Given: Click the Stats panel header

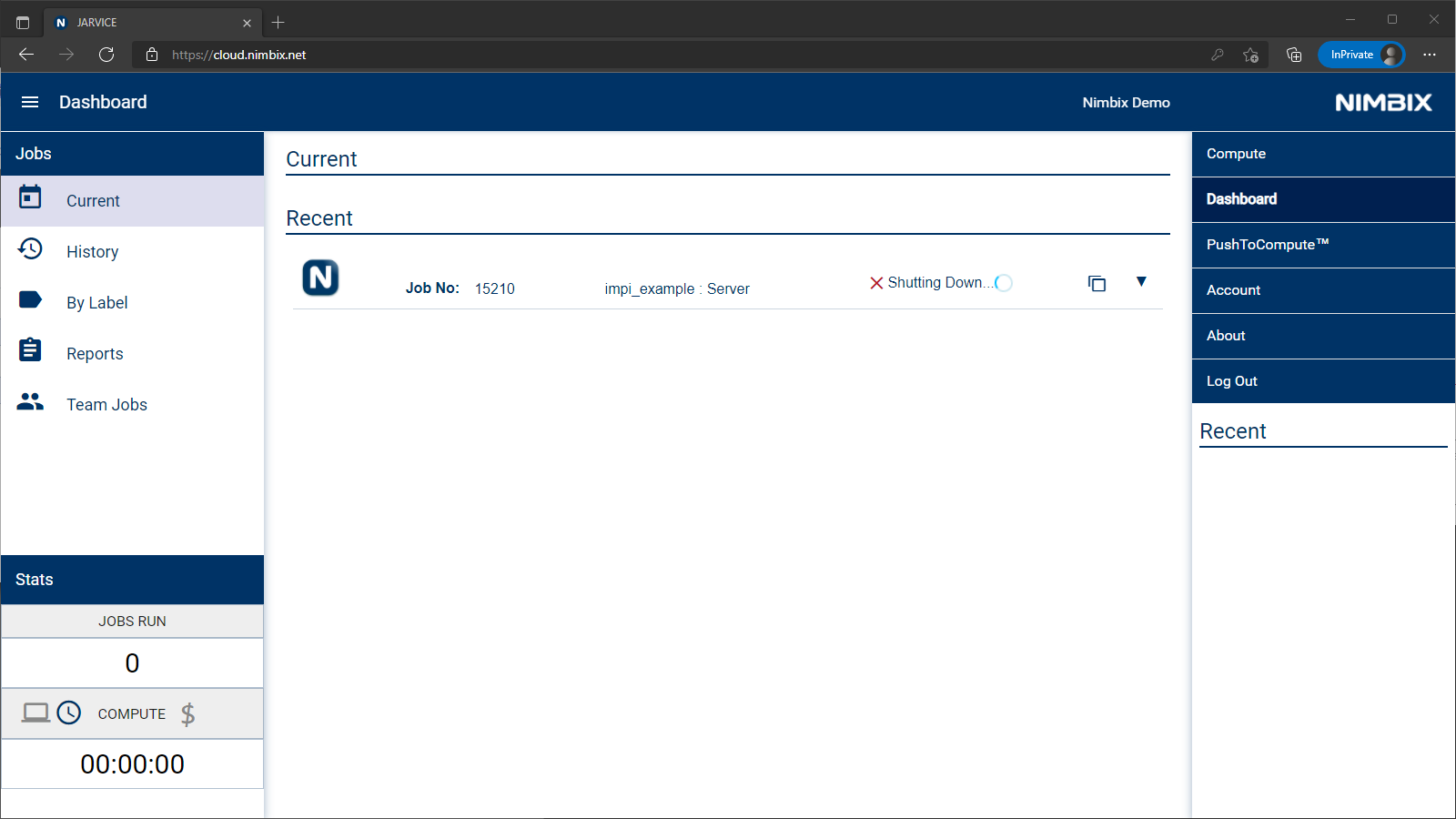Looking at the screenshot, I should (133, 580).
